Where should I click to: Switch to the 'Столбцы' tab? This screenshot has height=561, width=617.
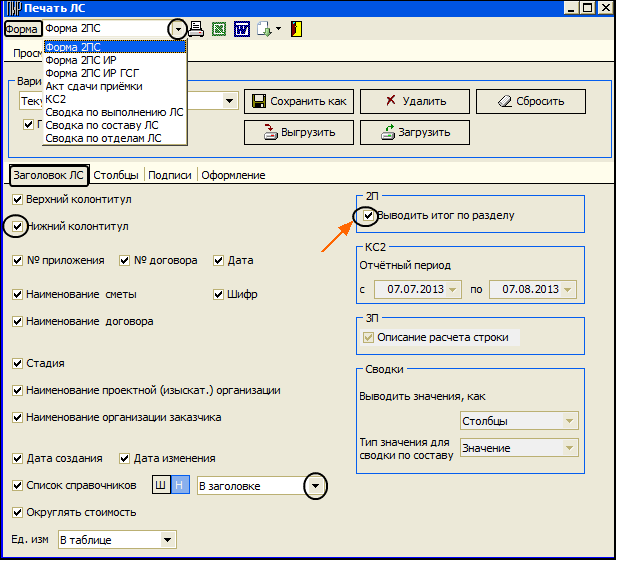tap(116, 175)
